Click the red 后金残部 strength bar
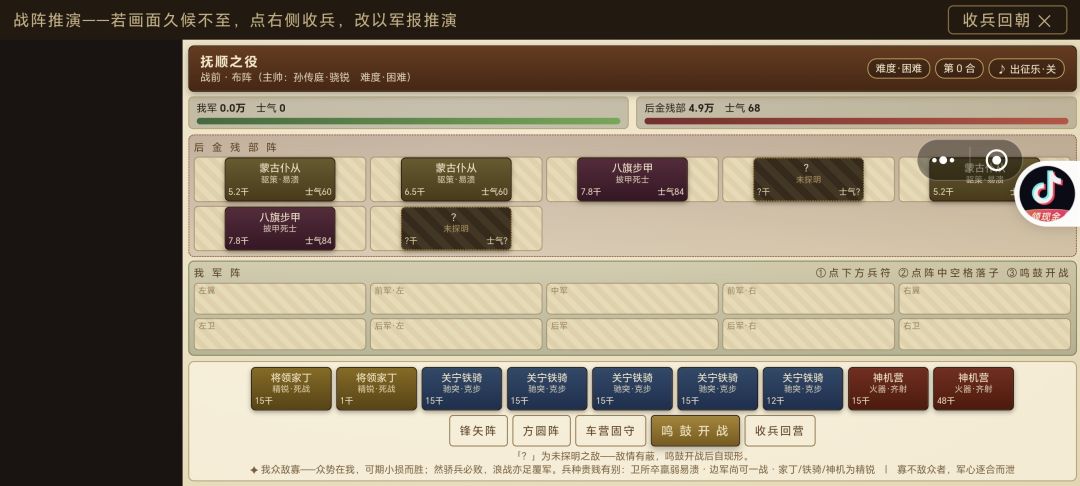The width and height of the screenshot is (1080, 486). click(856, 121)
